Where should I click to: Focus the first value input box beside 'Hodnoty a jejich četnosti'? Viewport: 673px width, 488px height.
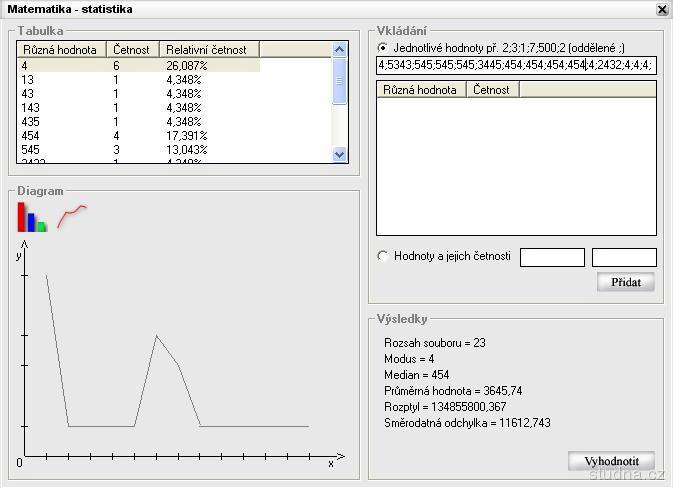tap(552, 258)
